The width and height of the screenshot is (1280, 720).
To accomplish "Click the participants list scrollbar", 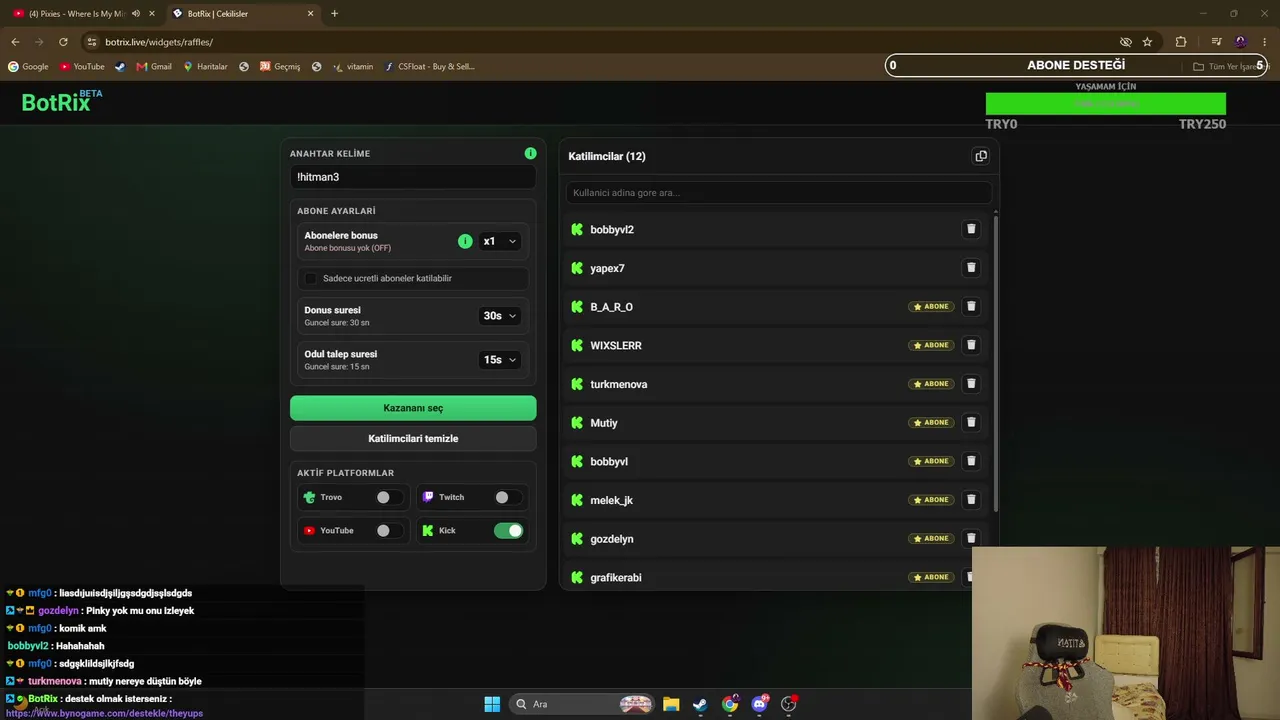I will pos(995,362).
